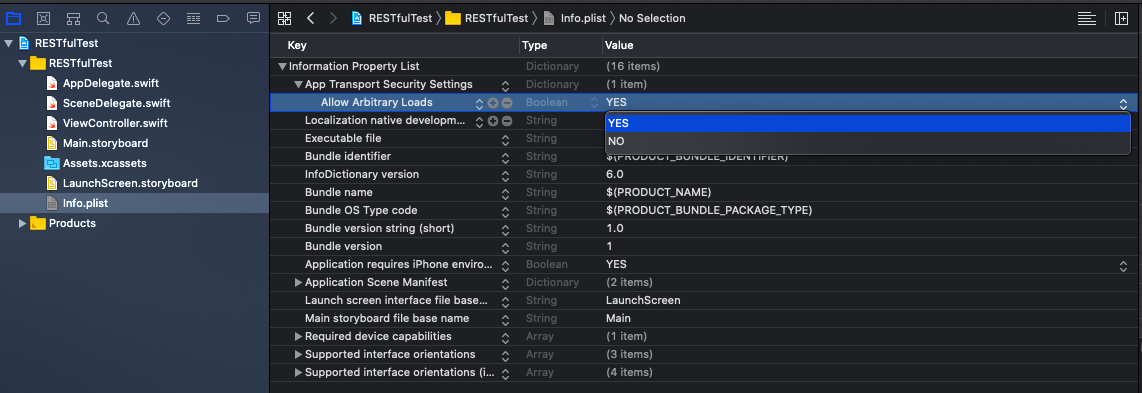Image resolution: width=1142 pixels, height=393 pixels.
Task: Click $(PRODUCT_BUNDLE_PACKAGE_TYPE) value cell
Action: (709, 210)
